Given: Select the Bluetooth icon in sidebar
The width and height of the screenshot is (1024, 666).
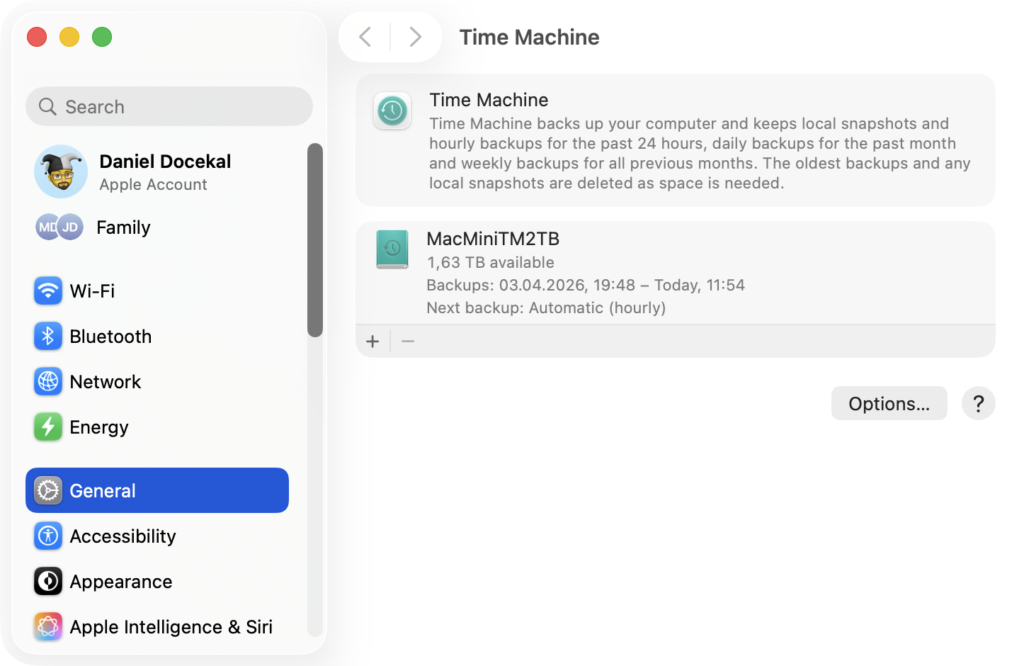Looking at the screenshot, I should [x=48, y=336].
